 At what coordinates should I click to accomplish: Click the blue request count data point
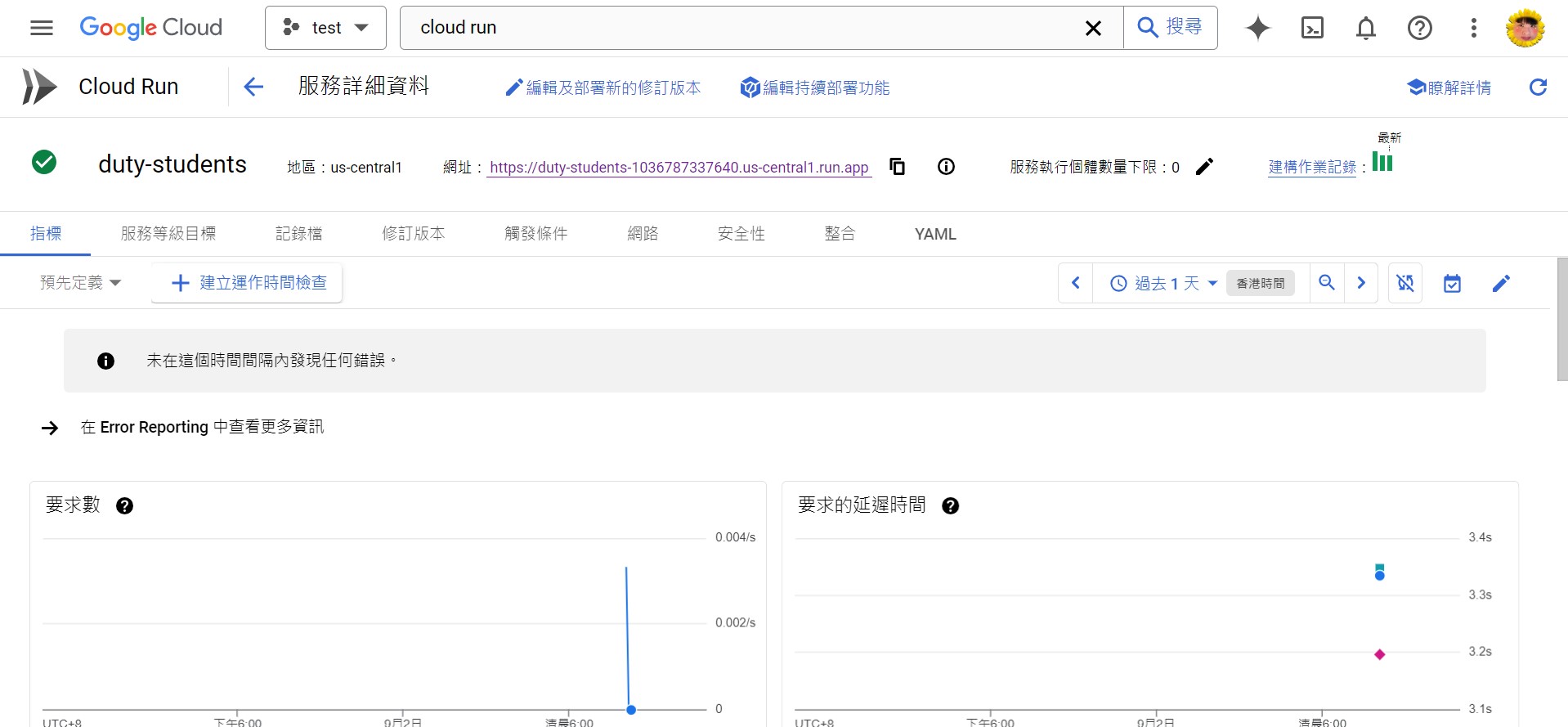pyautogui.click(x=631, y=709)
